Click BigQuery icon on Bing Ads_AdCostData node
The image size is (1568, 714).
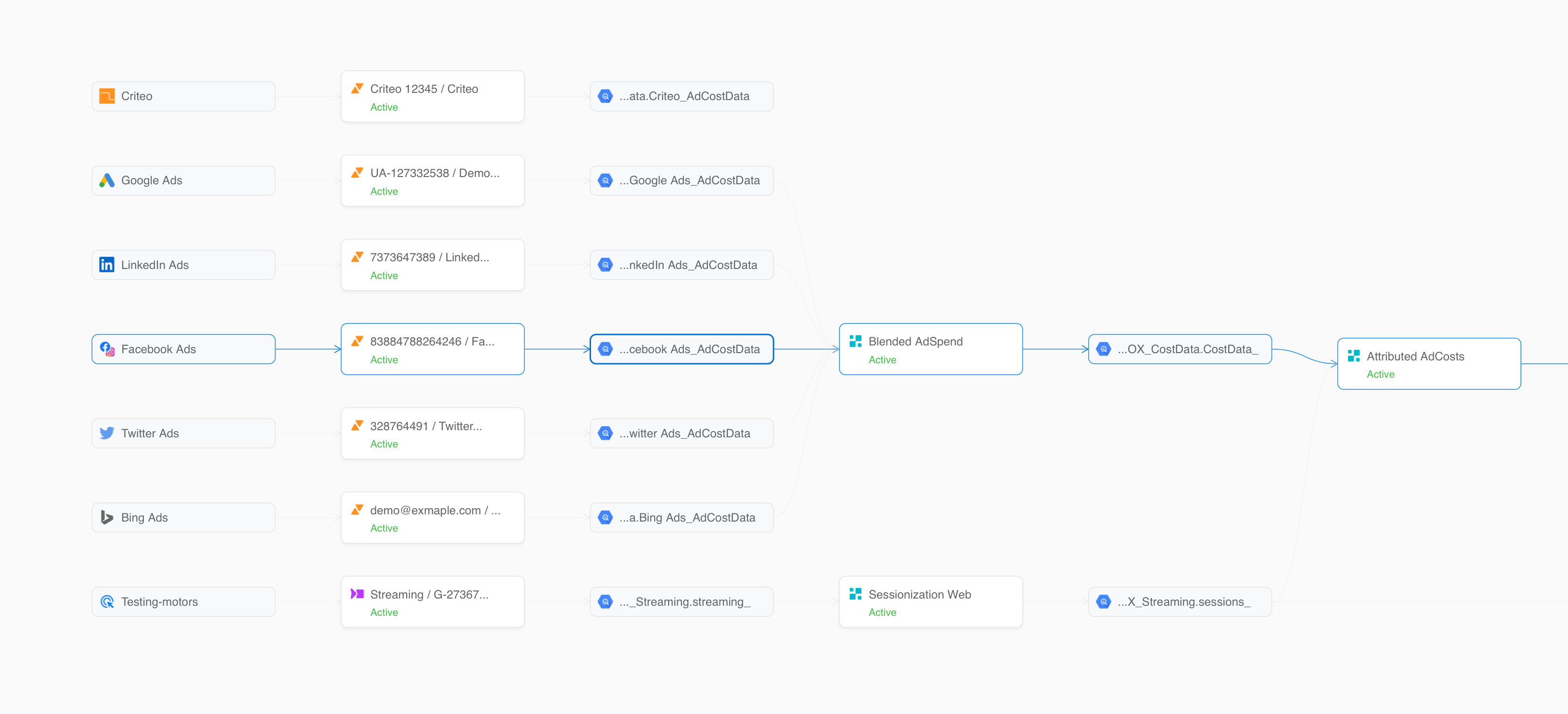[605, 517]
